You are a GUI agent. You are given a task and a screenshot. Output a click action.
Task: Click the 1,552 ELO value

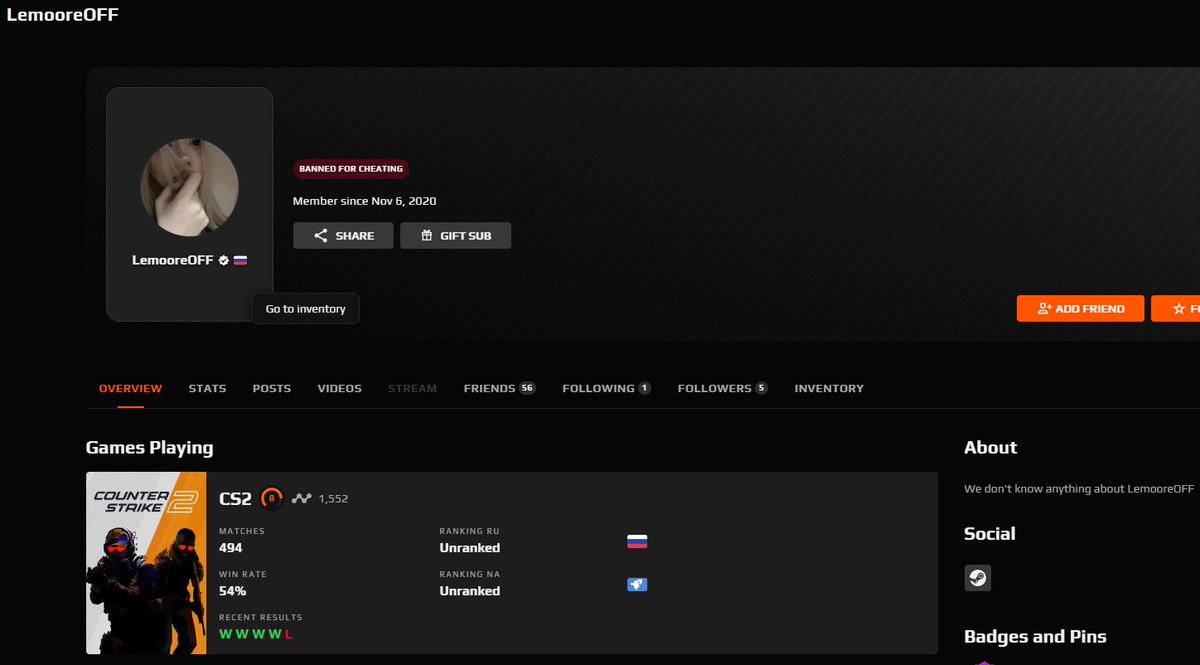click(333, 498)
